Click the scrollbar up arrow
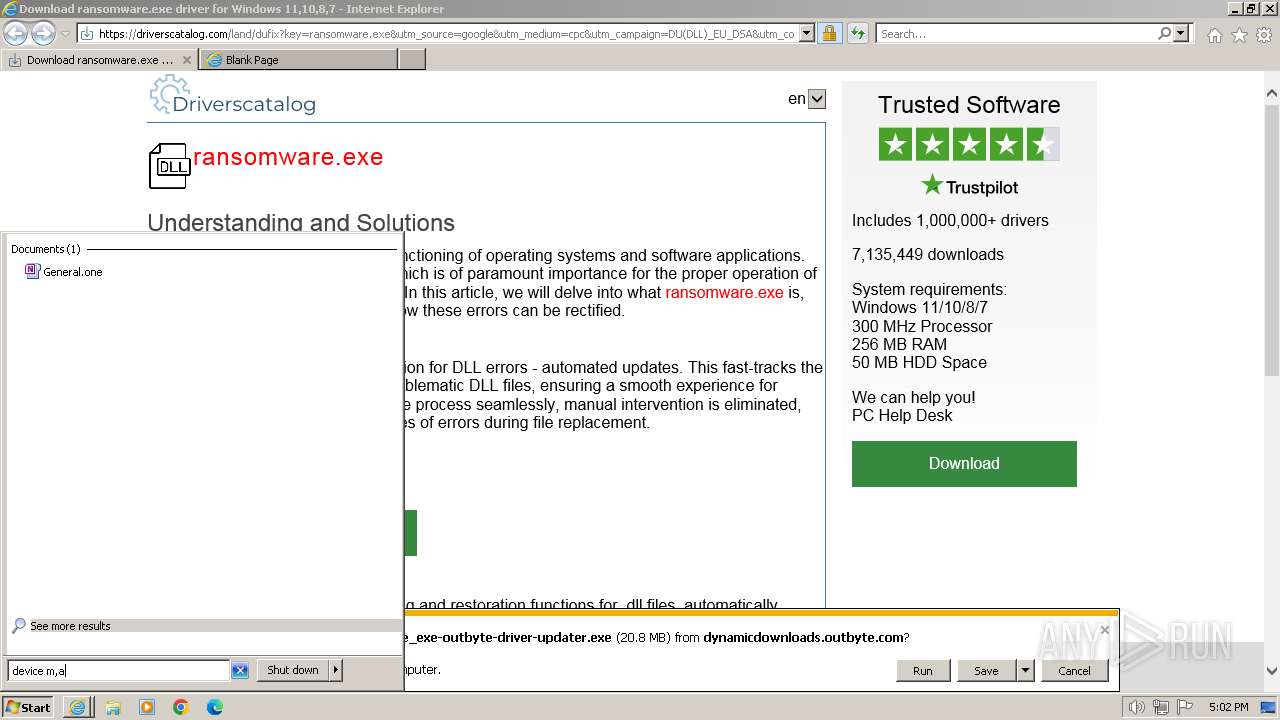The image size is (1280, 720). coord(1272,94)
